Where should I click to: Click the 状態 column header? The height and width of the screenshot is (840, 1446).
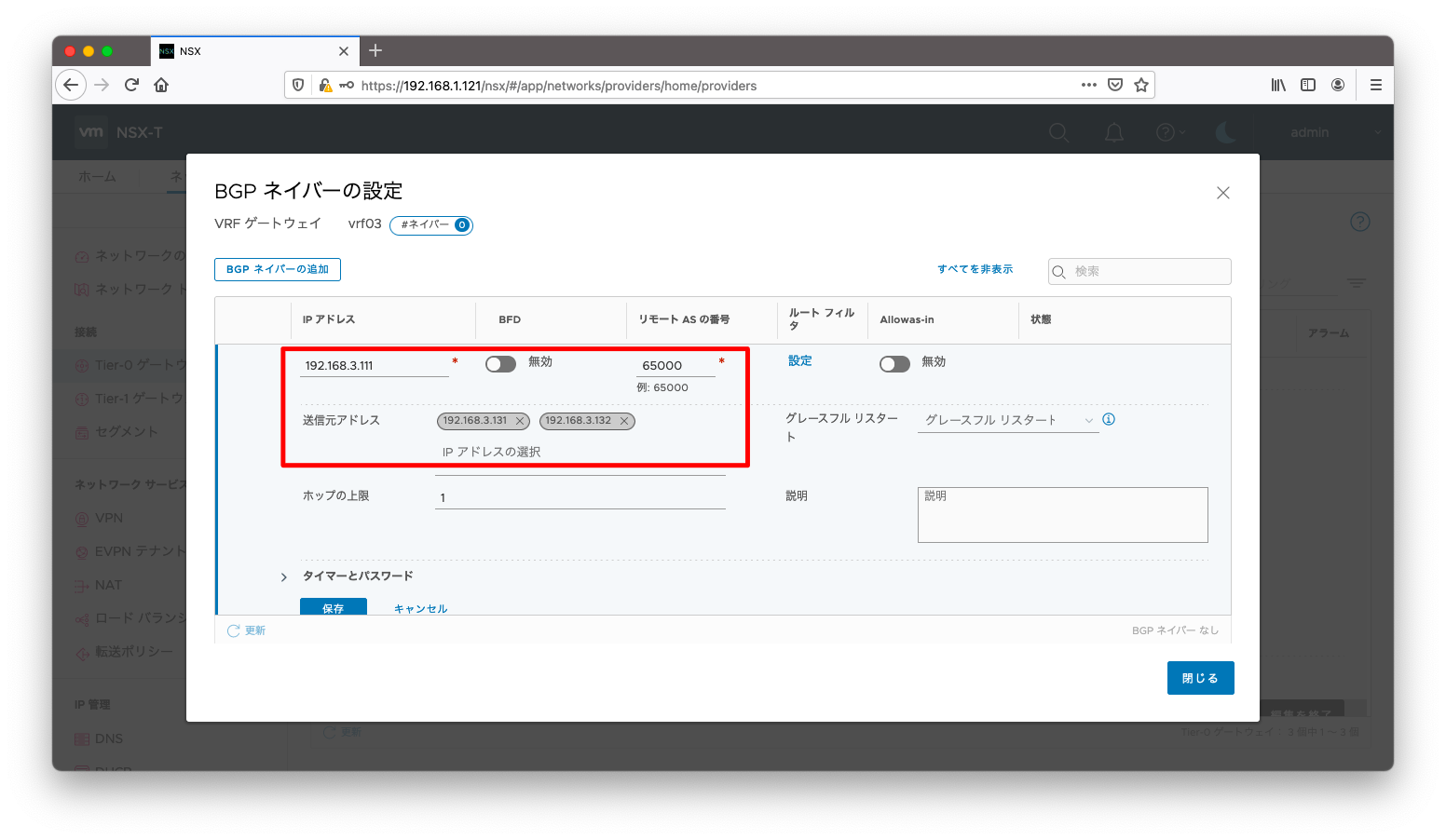(1041, 319)
